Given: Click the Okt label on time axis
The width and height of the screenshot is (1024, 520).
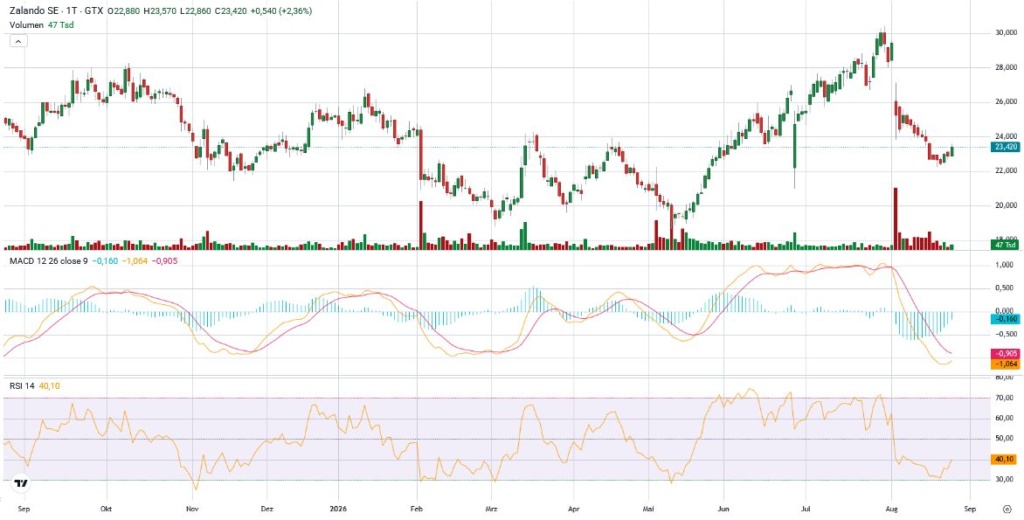Looking at the screenshot, I should click(x=105, y=507).
